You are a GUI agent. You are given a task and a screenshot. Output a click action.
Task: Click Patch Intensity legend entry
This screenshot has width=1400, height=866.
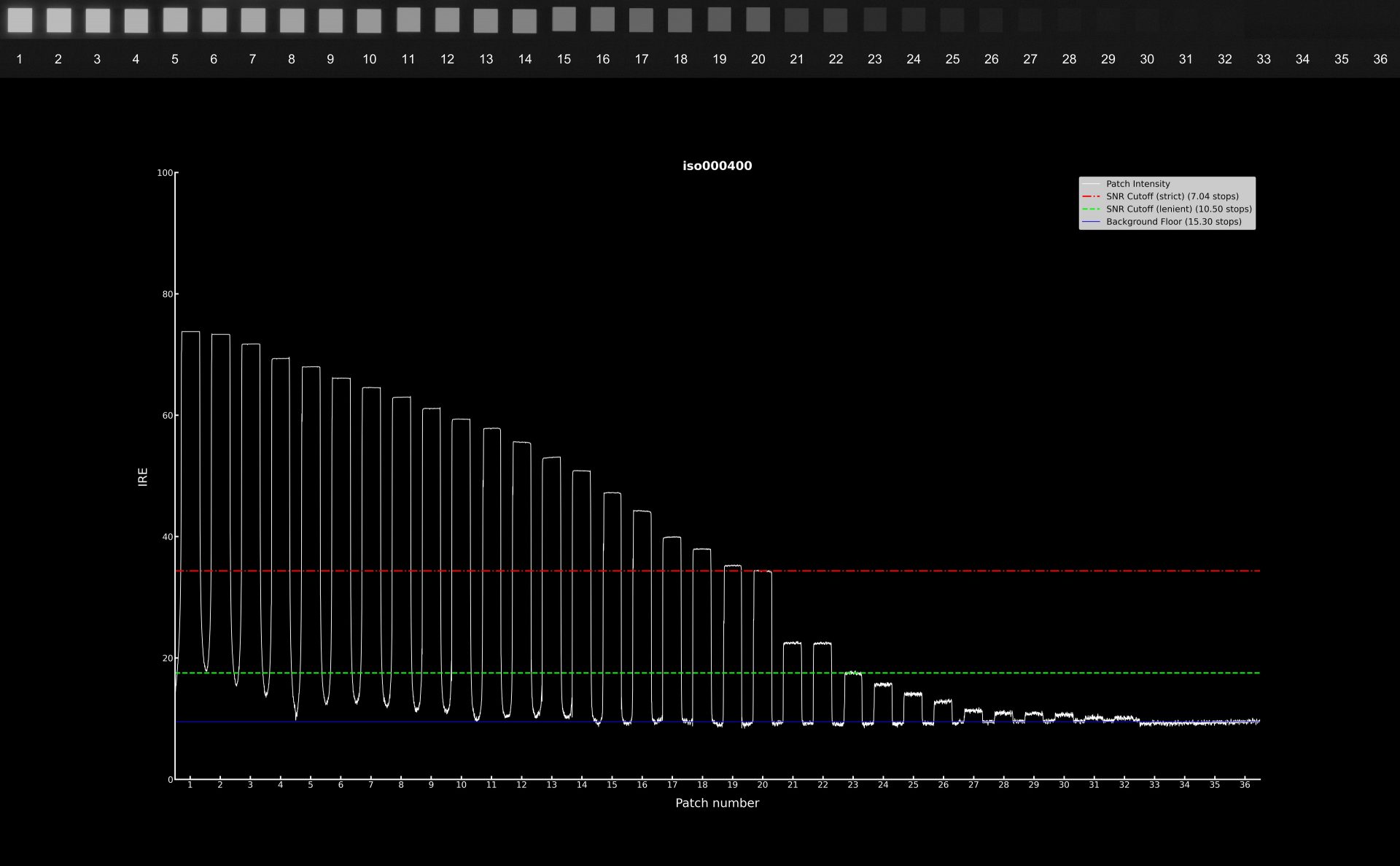click(x=1137, y=184)
